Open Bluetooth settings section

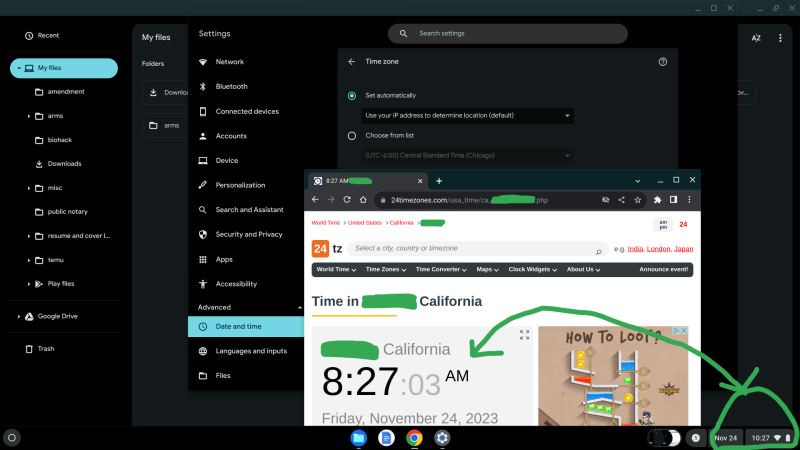[x=231, y=86]
